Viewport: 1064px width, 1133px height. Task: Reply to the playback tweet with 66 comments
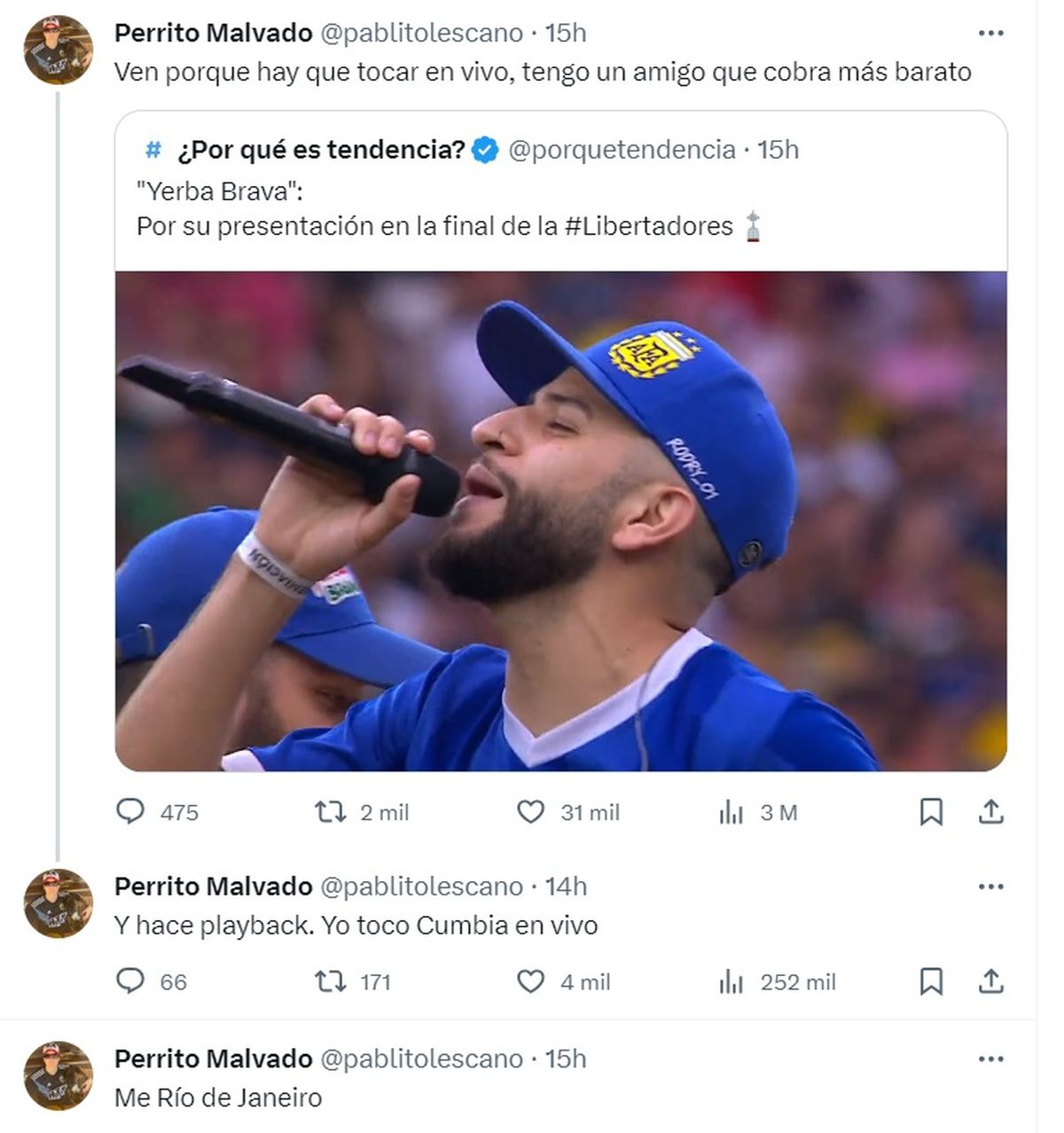click(130, 981)
